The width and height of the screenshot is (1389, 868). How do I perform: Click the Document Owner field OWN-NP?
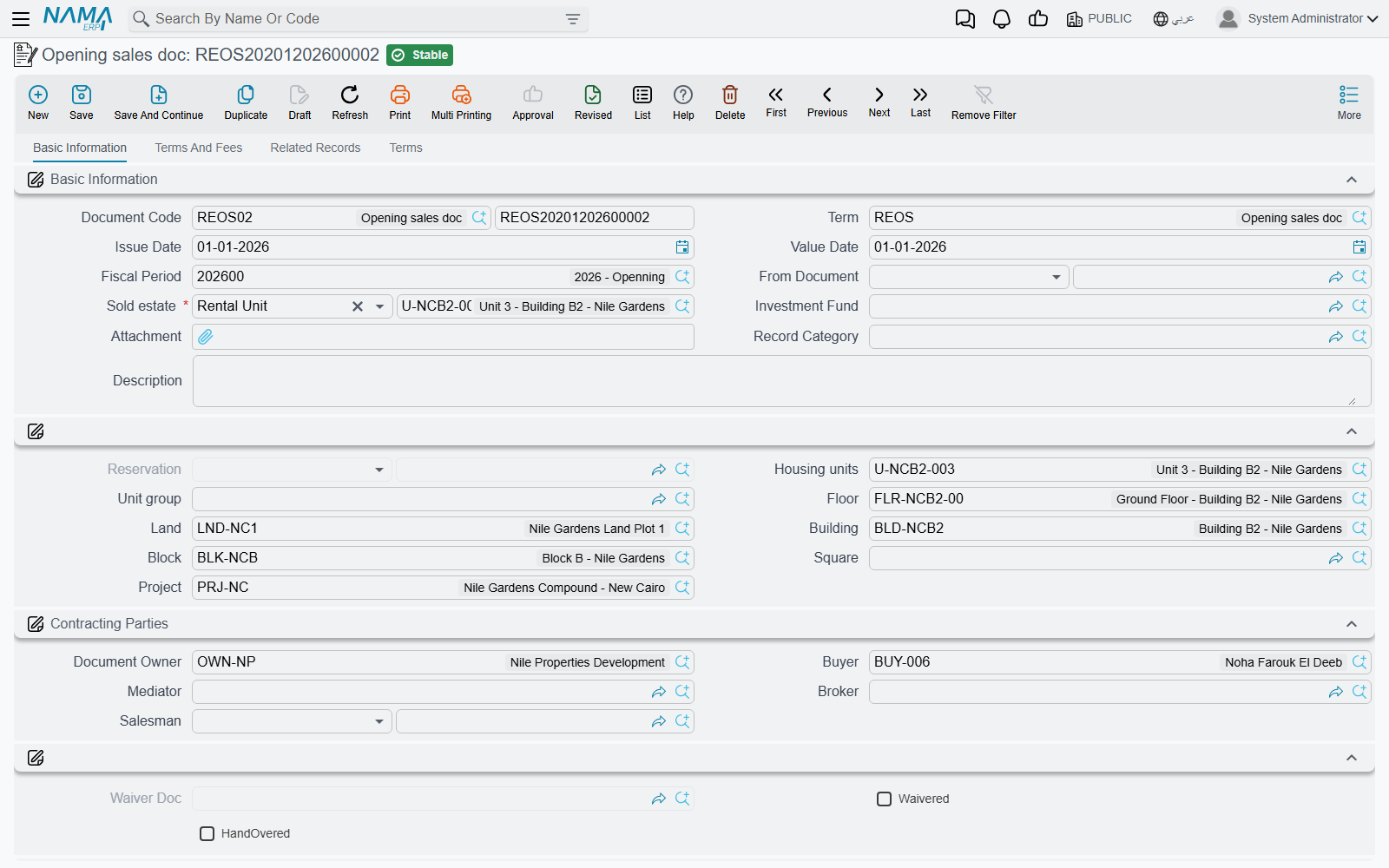pyautogui.click(x=443, y=662)
